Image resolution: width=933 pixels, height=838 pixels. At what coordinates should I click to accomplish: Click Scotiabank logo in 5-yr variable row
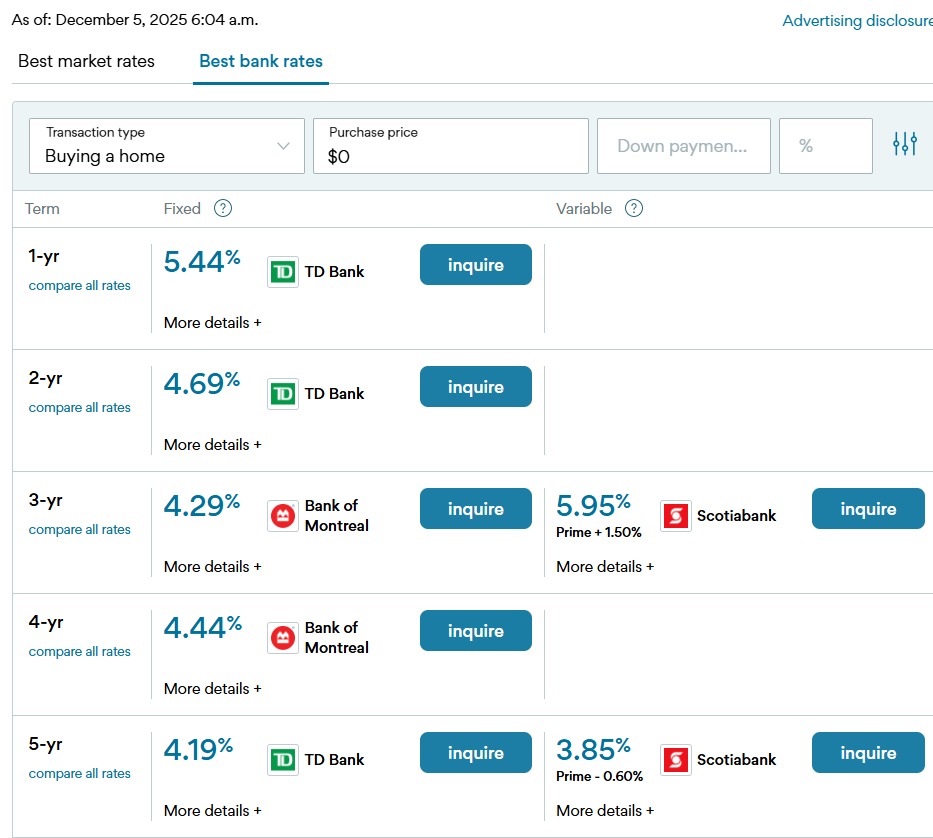point(676,760)
